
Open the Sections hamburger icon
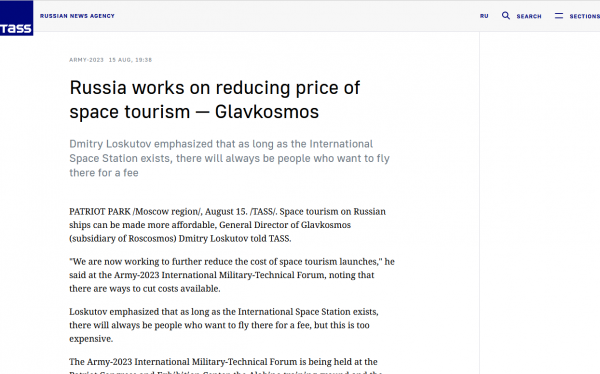tap(559, 16)
